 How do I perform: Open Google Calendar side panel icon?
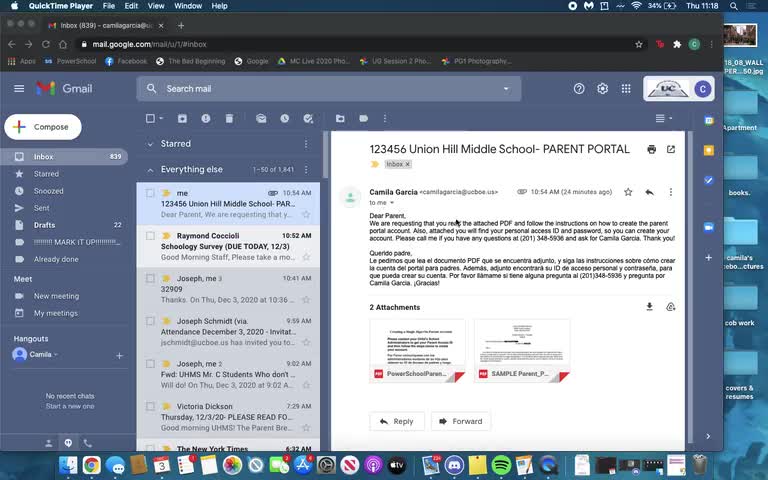[709, 120]
